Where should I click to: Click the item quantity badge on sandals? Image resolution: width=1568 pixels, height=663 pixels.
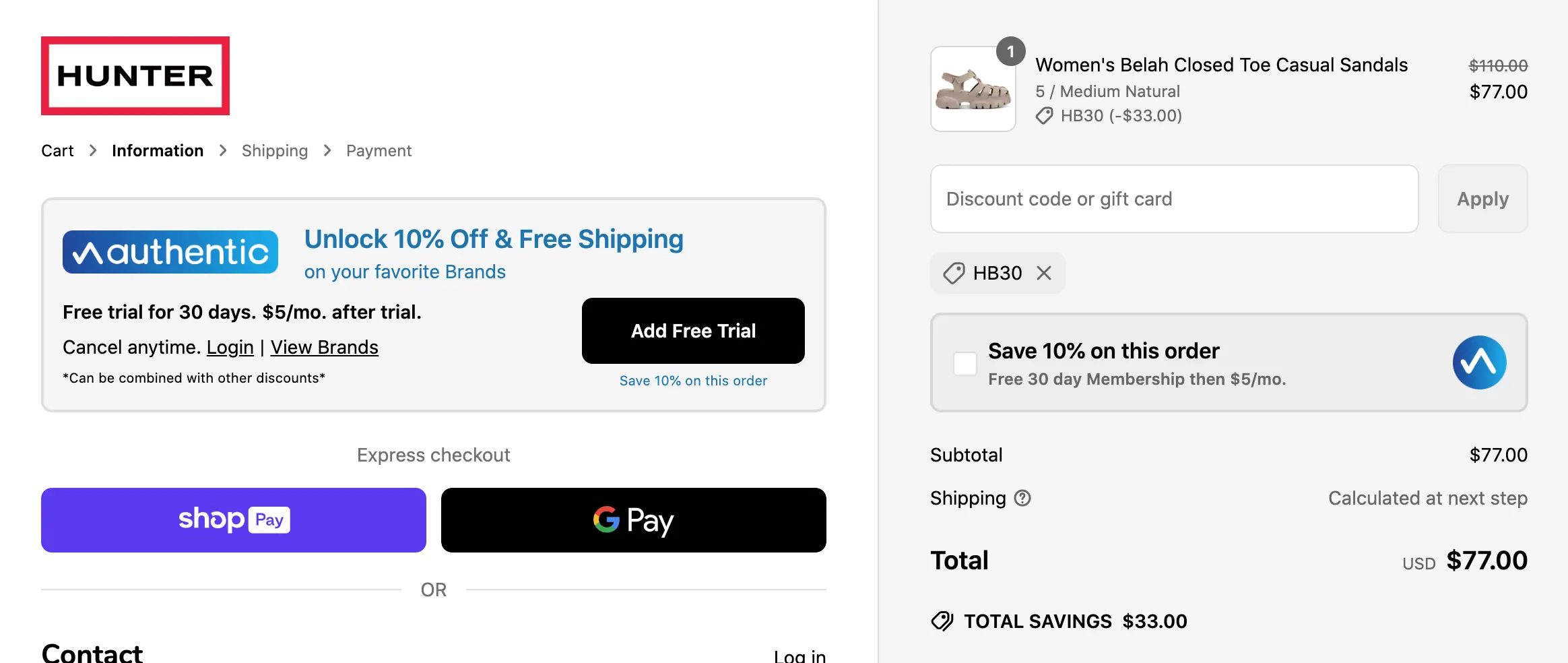pos(1010,52)
